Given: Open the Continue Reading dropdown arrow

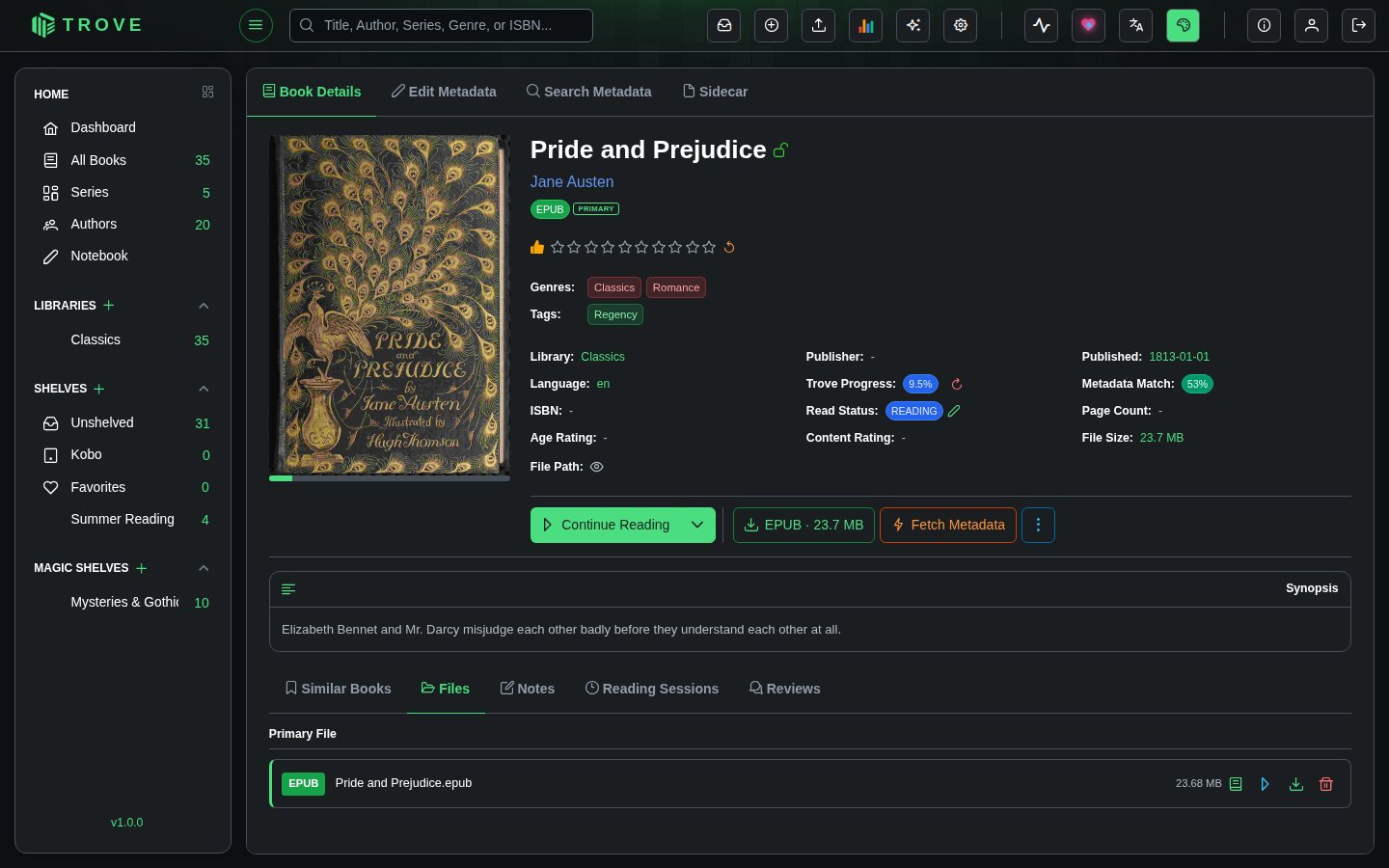Looking at the screenshot, I should point(697,525).
